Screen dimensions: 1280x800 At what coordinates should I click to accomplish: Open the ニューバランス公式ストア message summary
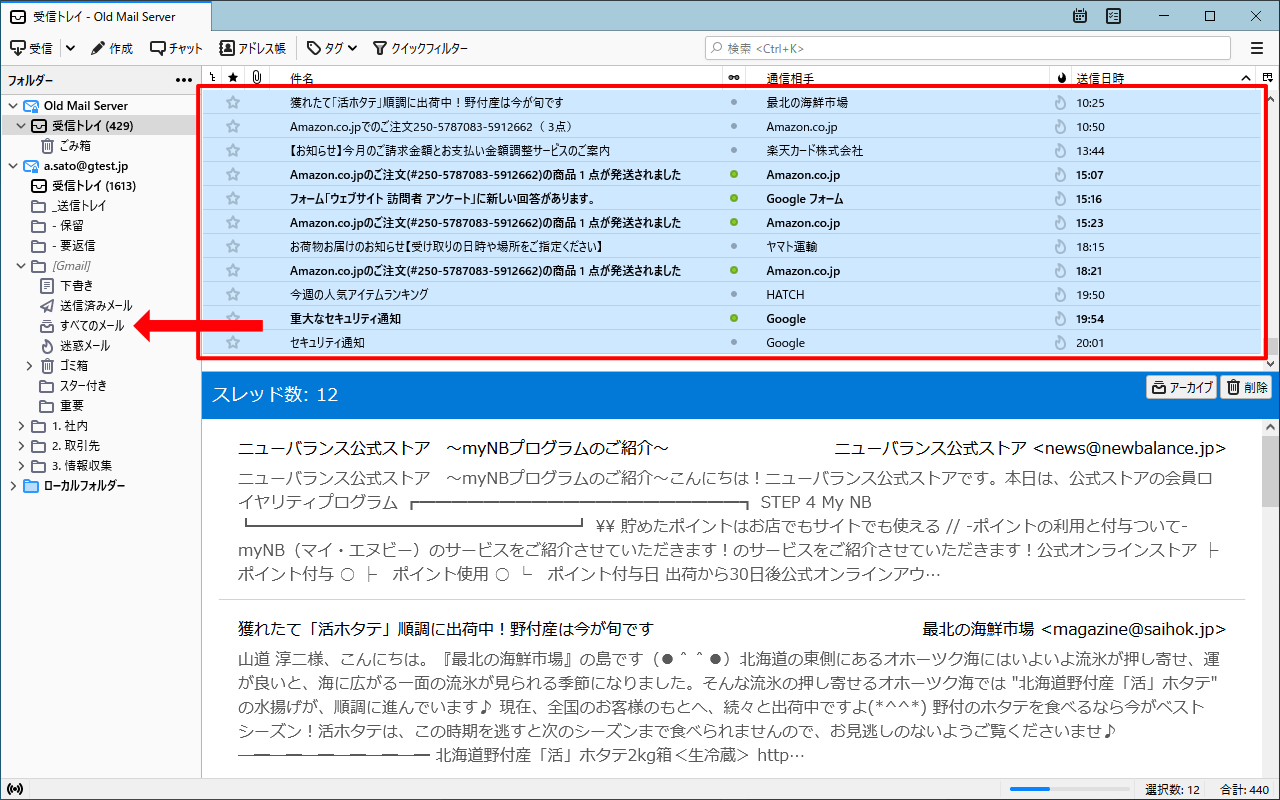point(453,448)
